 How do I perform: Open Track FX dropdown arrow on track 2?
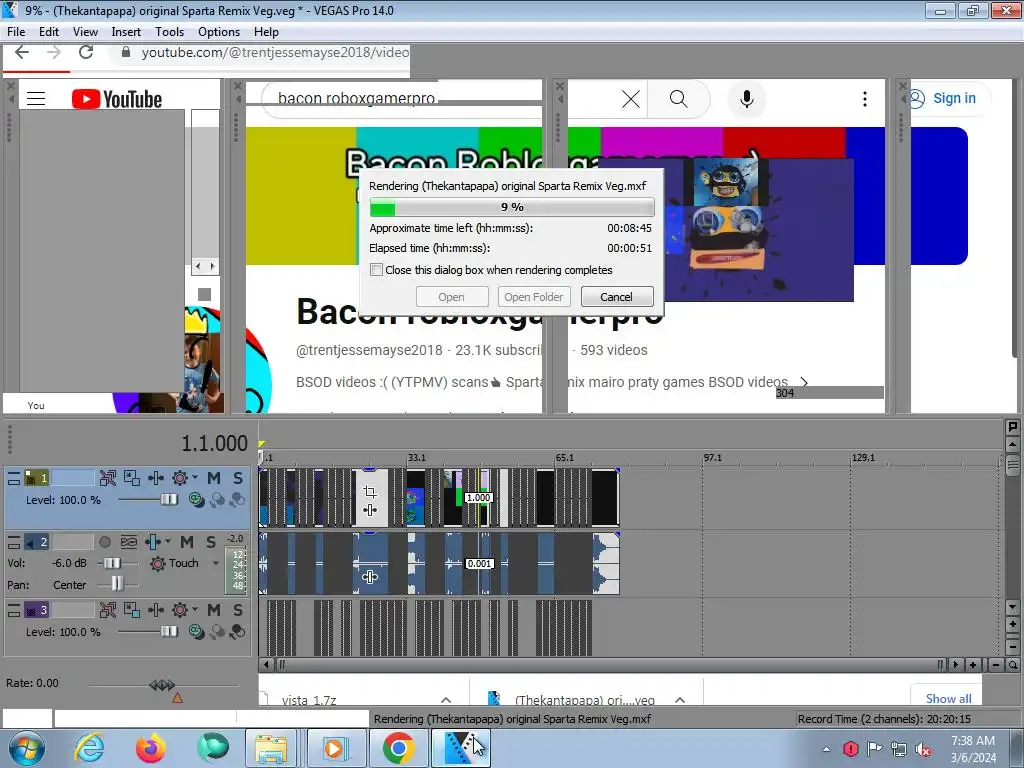168,541
